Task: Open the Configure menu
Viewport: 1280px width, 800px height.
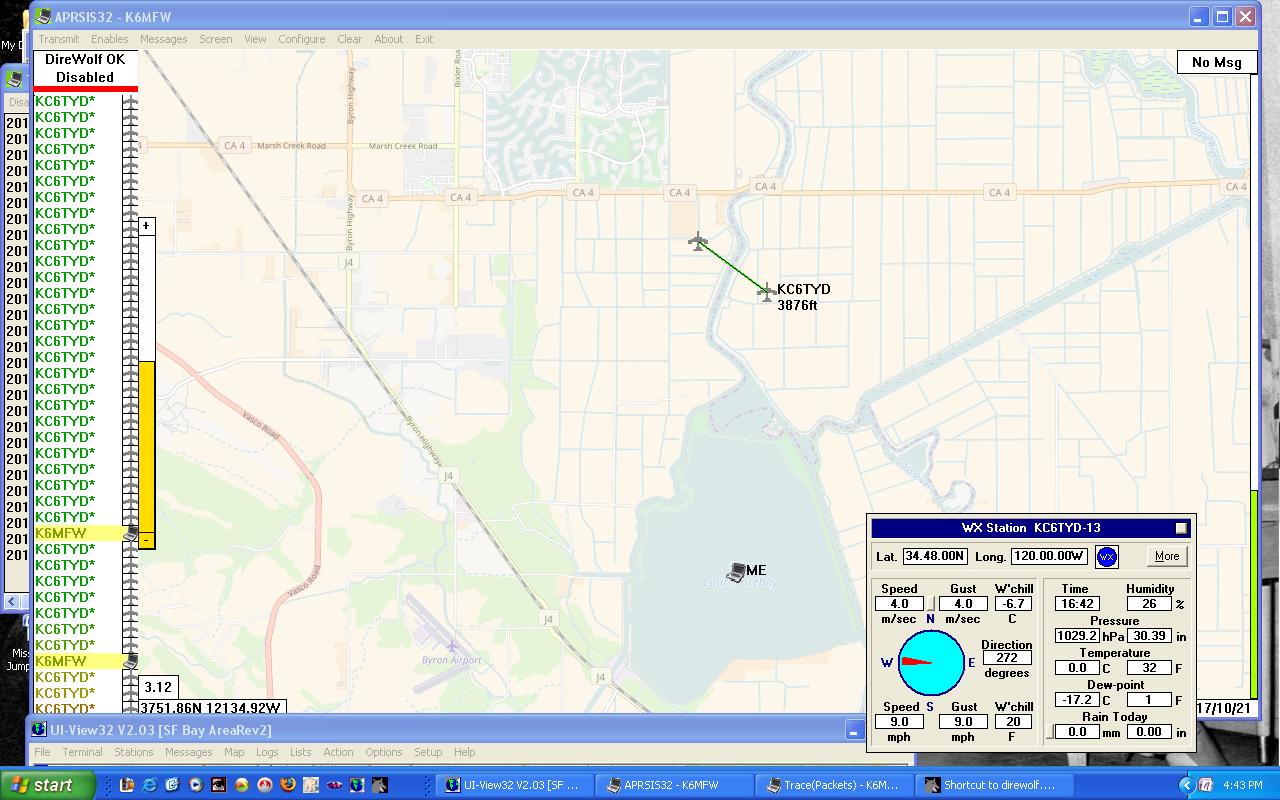Action: point(301,39)
